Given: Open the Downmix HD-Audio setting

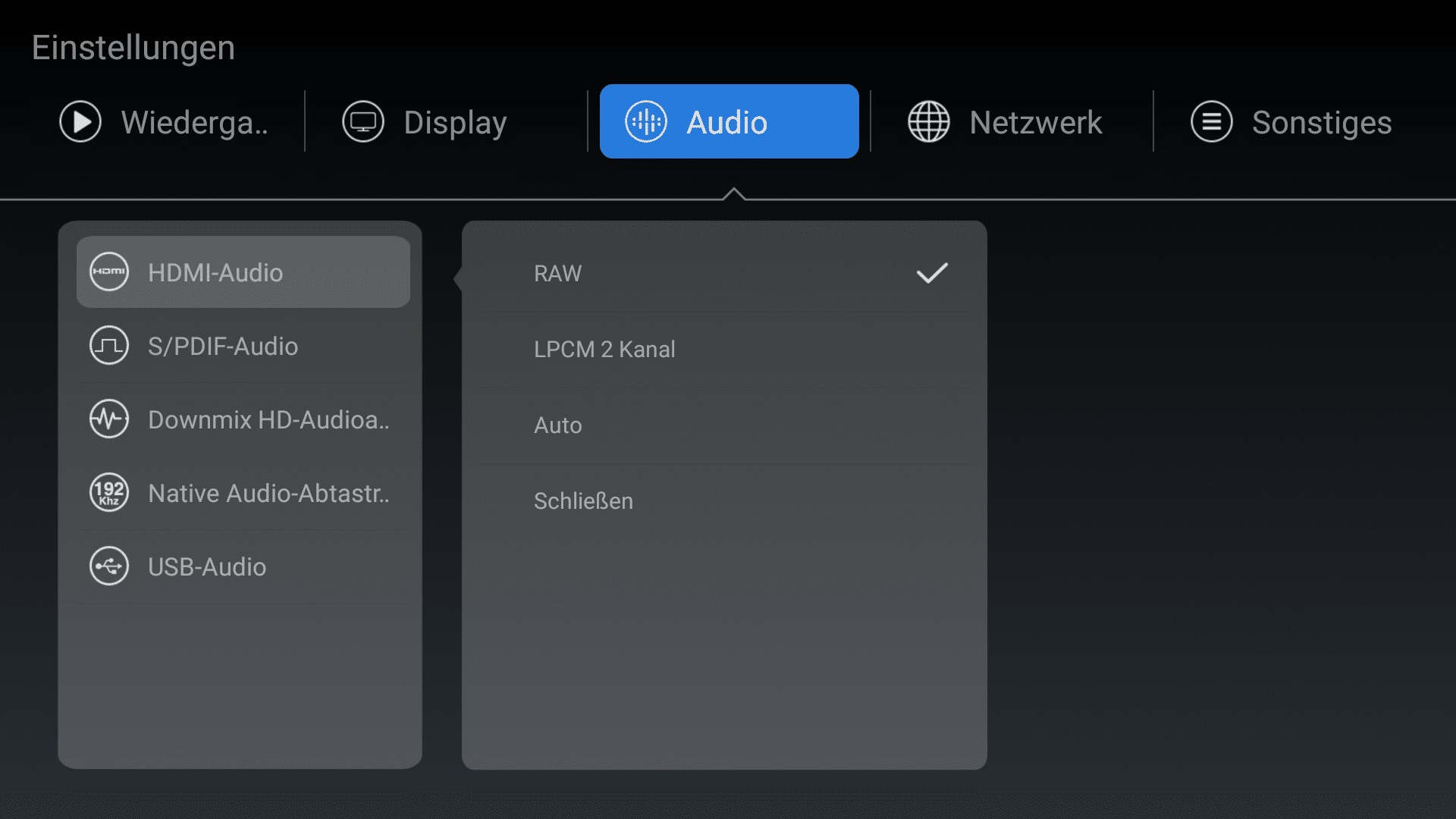Looking at the screenshot, I should (x=268, y=420).
